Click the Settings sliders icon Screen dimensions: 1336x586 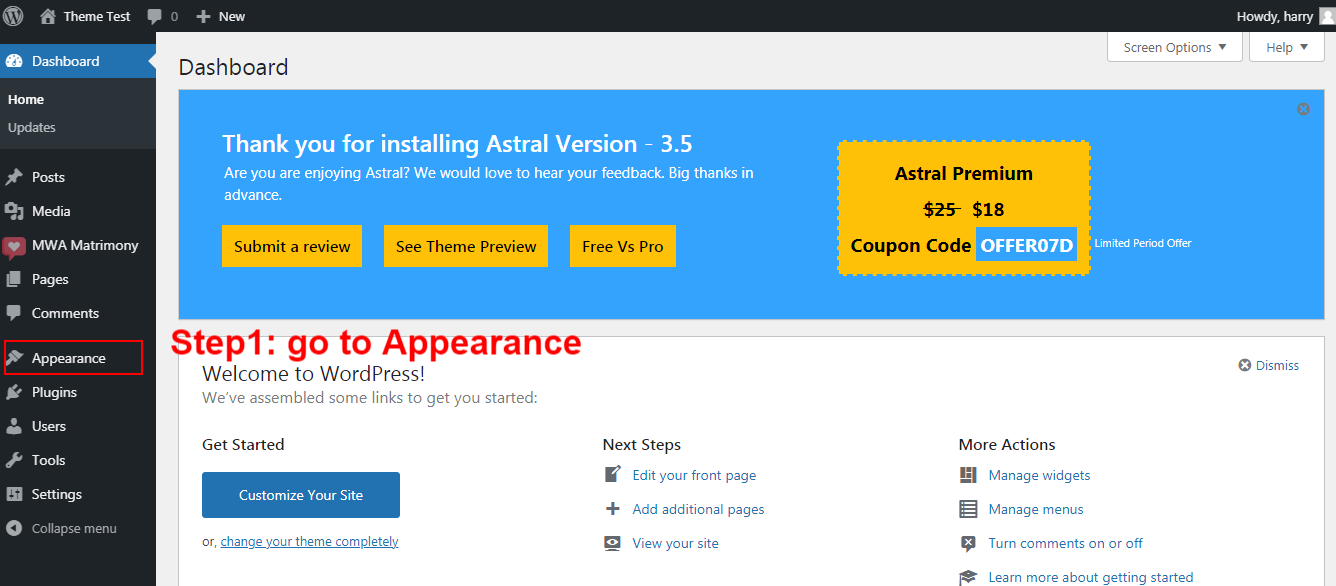[14, 494]
